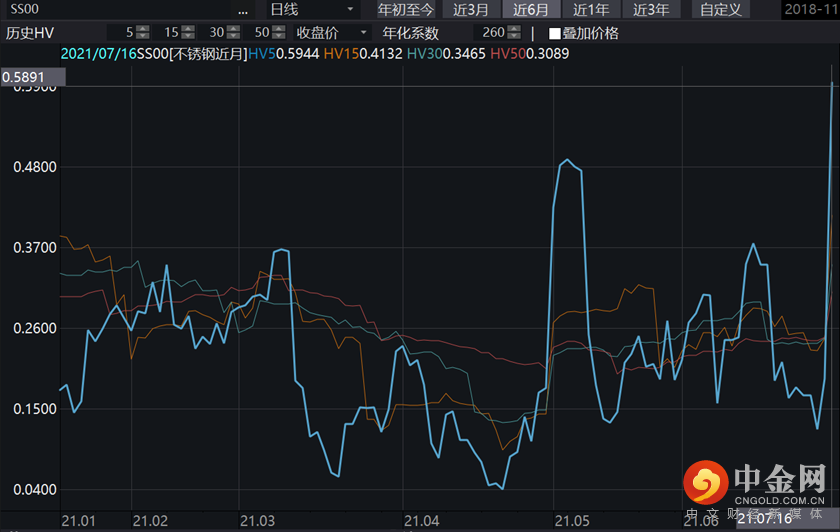Click the ellipsis symbol search button
The height and width of the screenshot is (532, 840).
pos(244,10)
